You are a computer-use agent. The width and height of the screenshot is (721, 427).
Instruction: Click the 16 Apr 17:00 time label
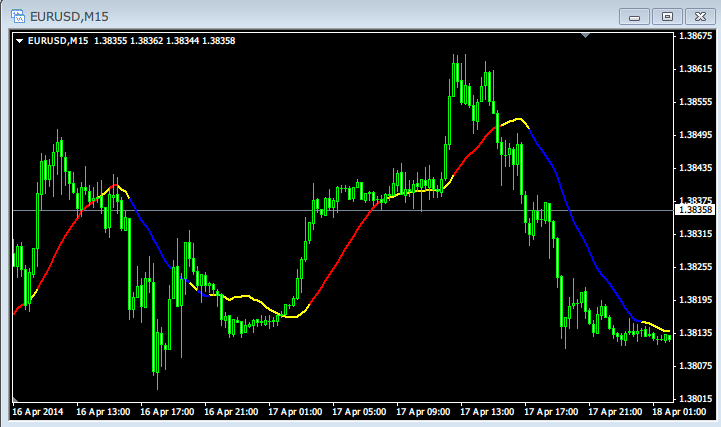(167, 412)
